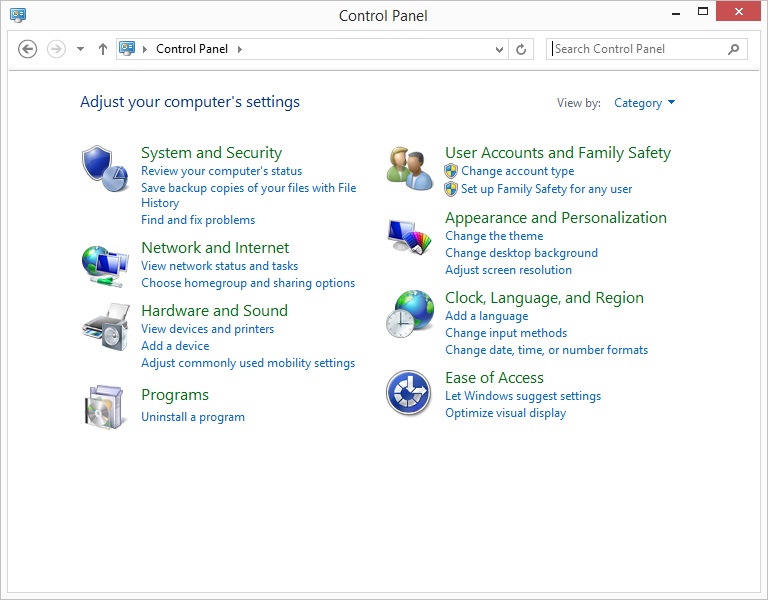Click the title bar Control Panel window icon
The width and height of the screenshot is (768, 600).
click(18, 15)
